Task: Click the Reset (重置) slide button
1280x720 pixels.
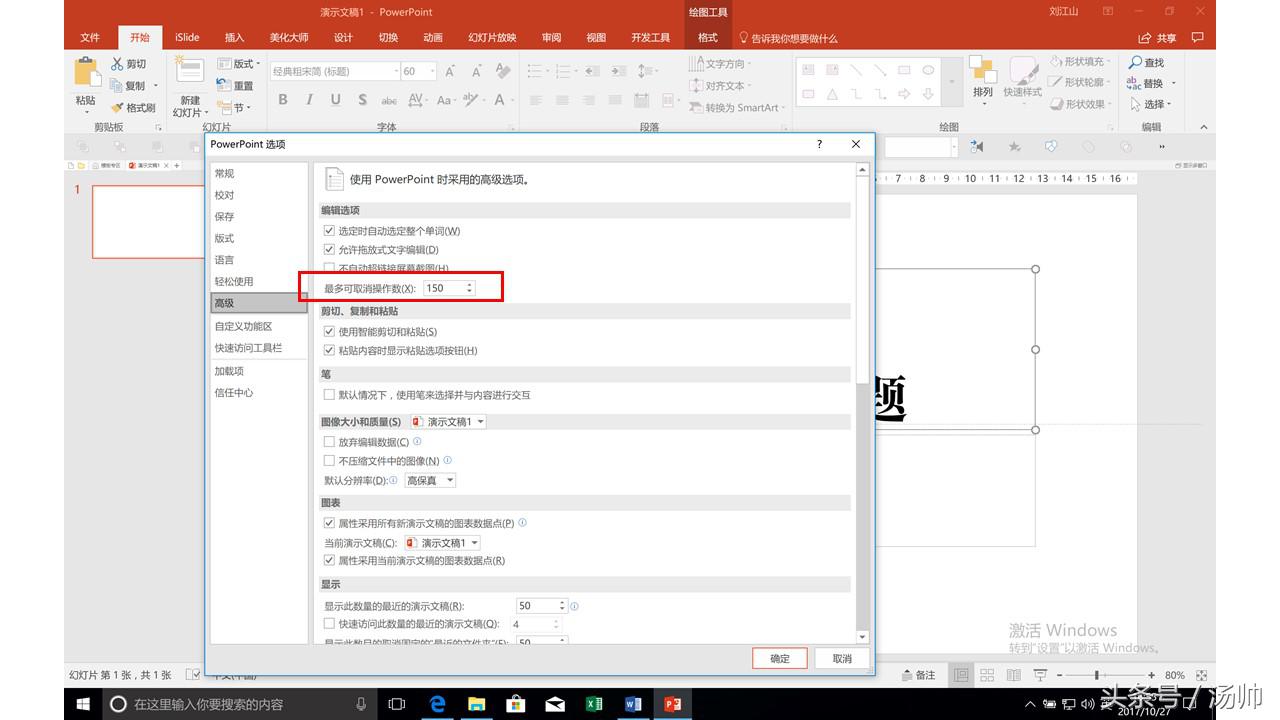Action: [236, 86]
